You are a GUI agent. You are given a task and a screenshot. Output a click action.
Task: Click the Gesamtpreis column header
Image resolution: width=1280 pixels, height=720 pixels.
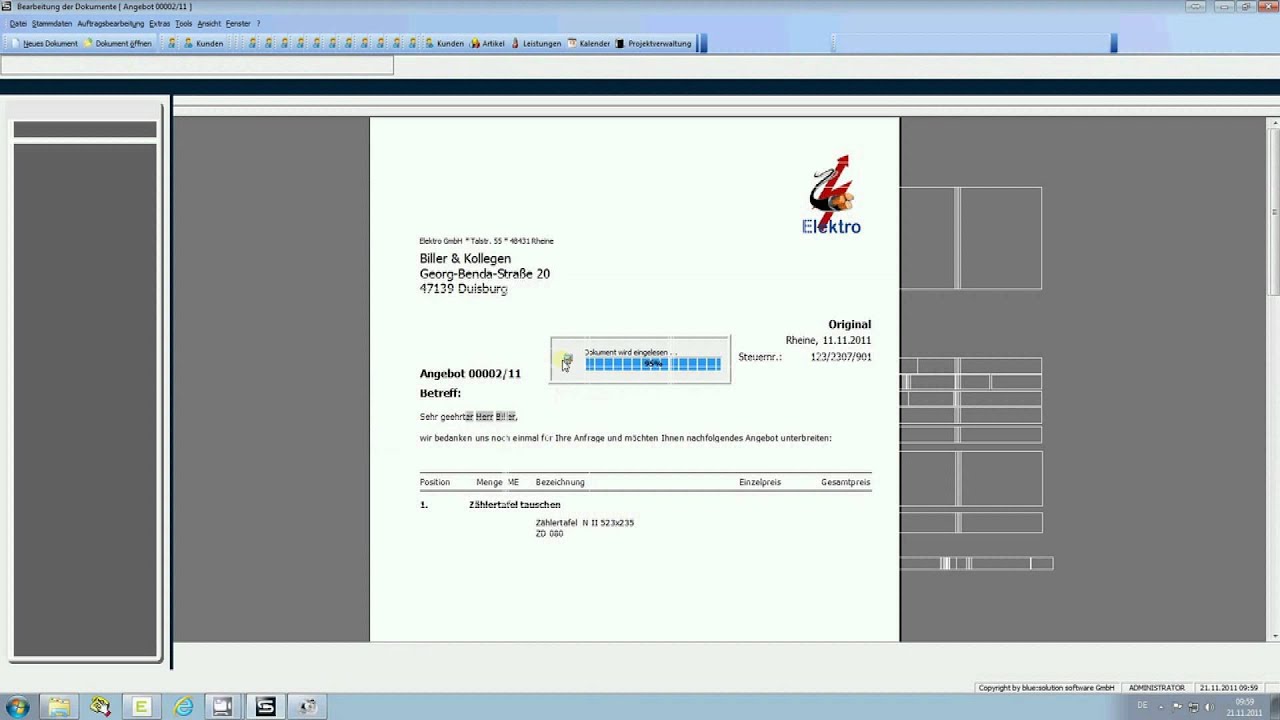pyautogui.click(x=846, y=482)
